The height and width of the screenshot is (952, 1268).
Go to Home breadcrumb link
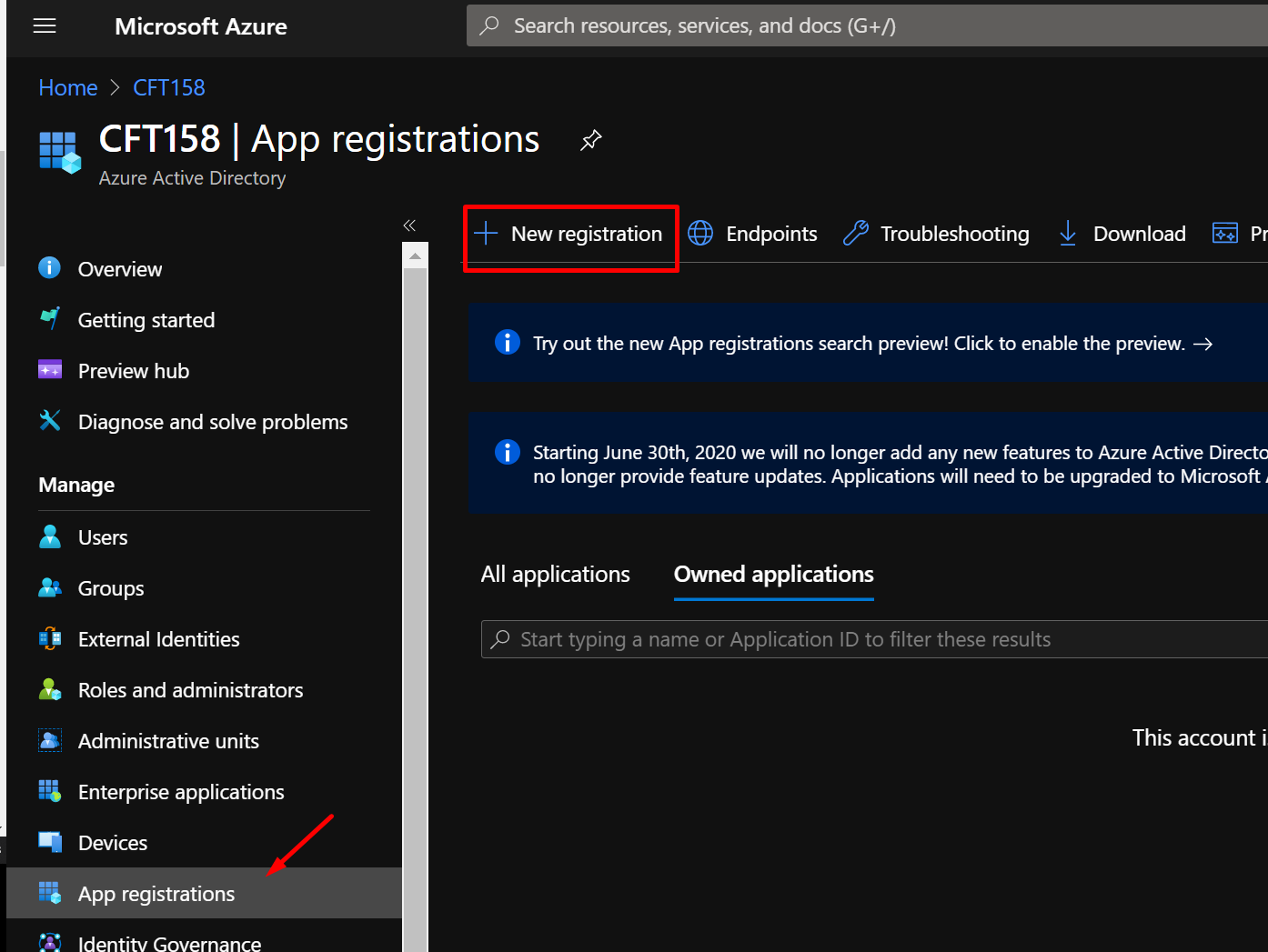point(68,88)
